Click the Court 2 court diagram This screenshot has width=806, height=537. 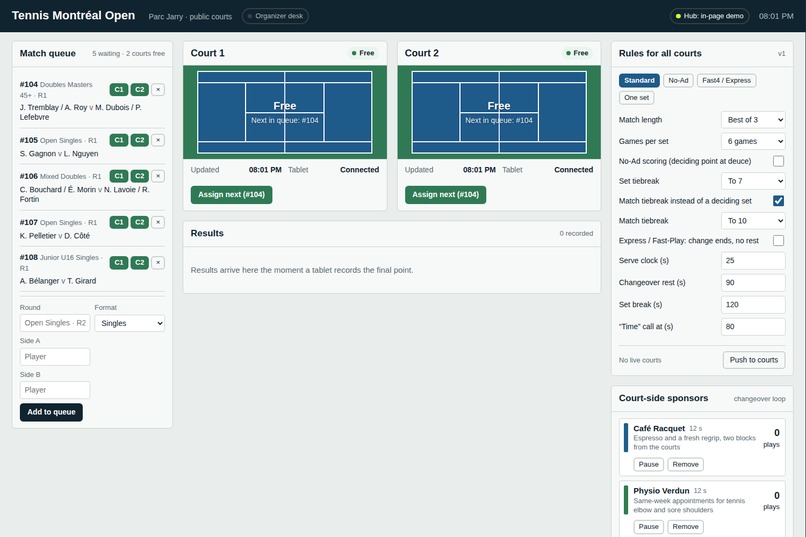(x=499, y=112)
